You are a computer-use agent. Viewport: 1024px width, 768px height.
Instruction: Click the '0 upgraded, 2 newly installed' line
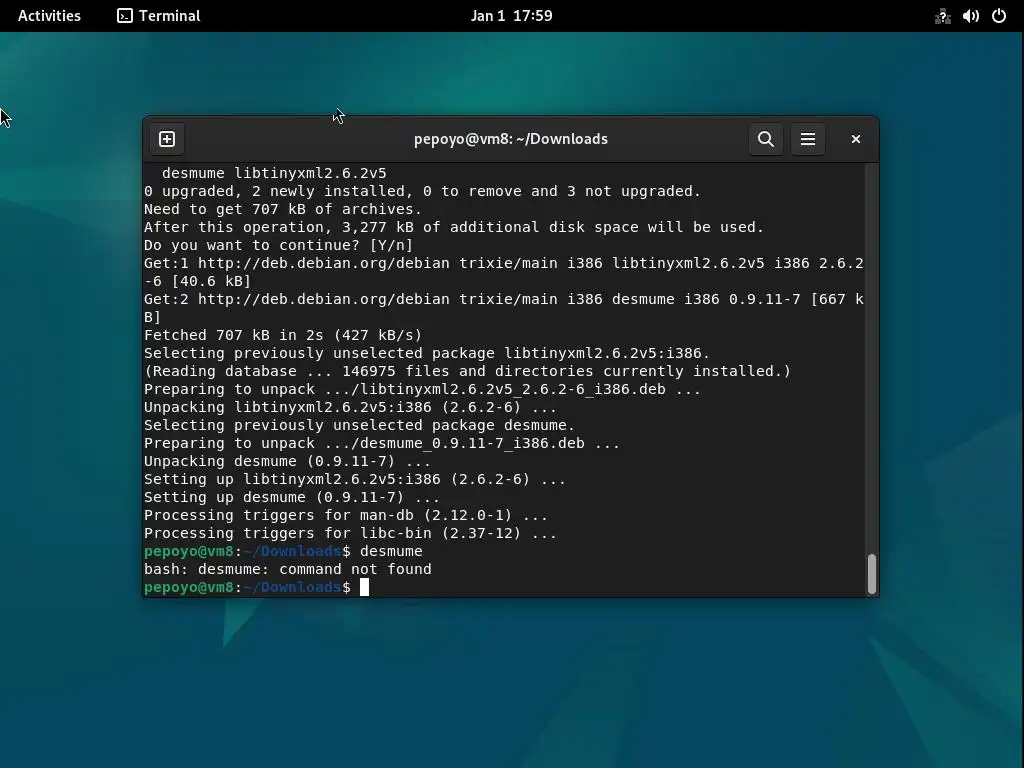[423, 191]
